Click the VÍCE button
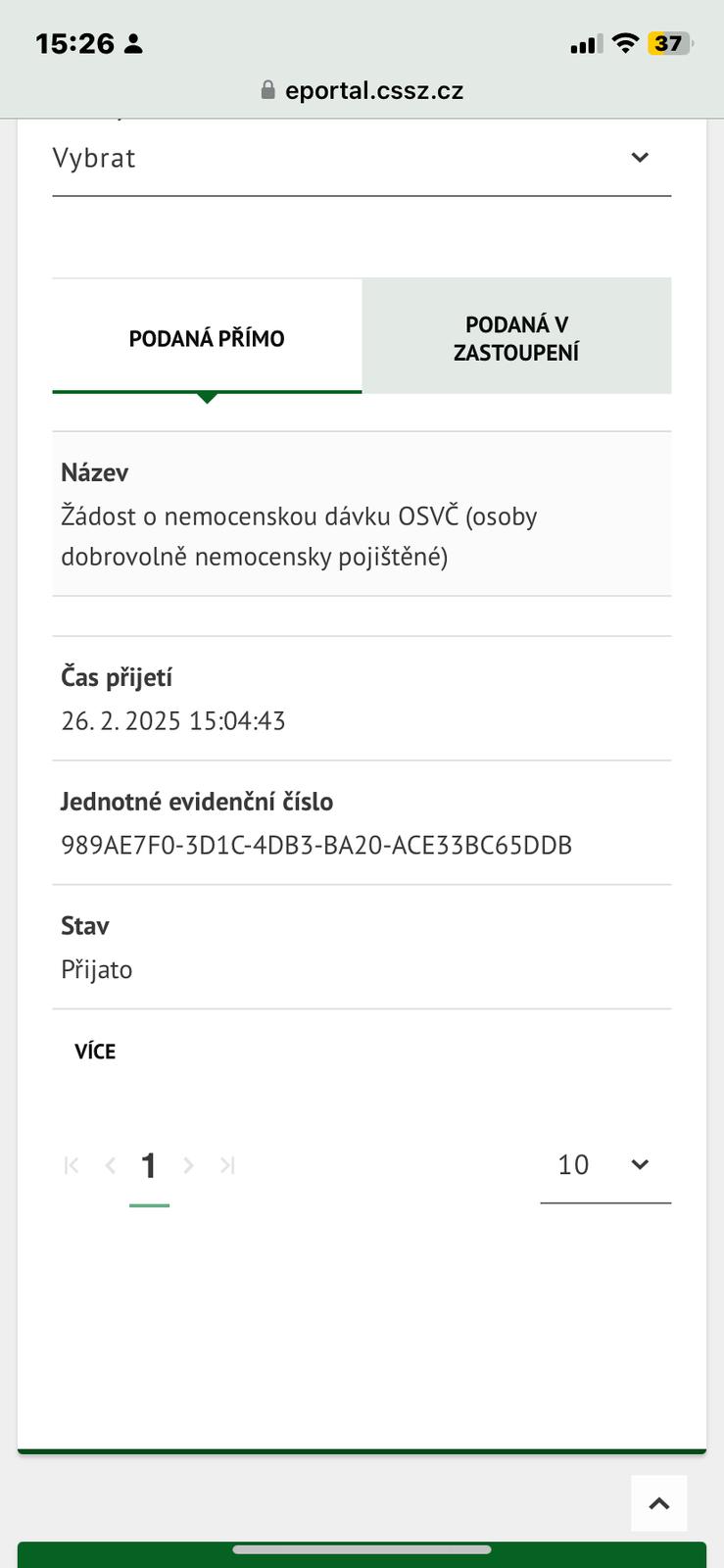The width and height of the screenshot is (724, 1568). pos(95,1052)
